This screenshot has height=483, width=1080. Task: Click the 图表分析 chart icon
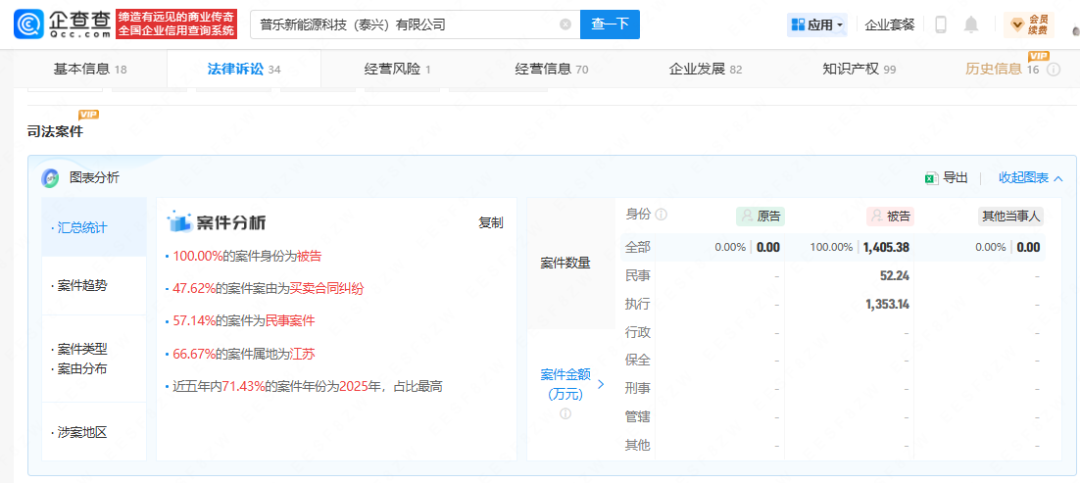[50, 178]
